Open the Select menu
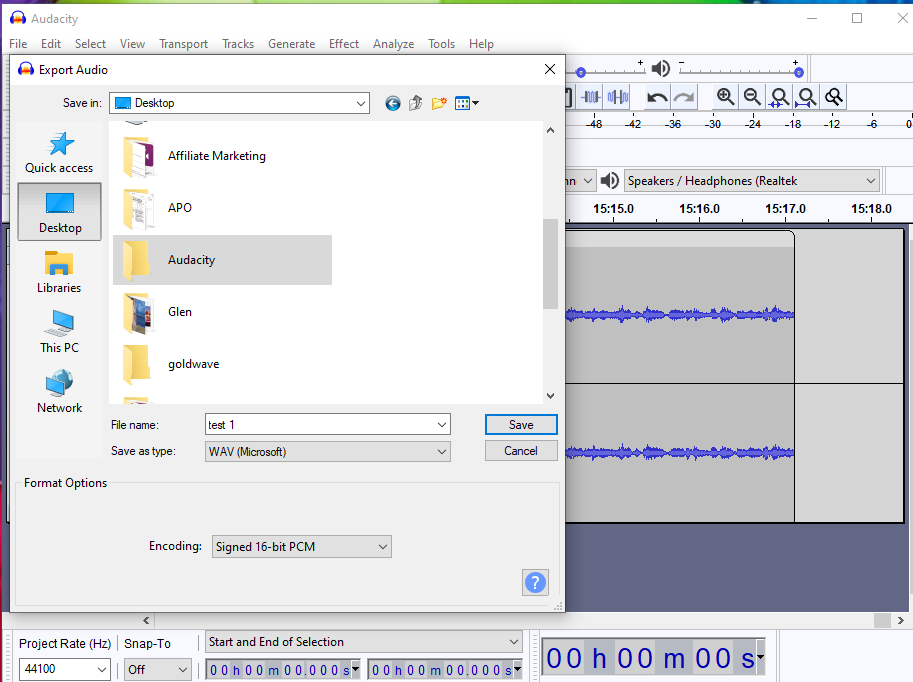The image size is (913, 682). tap(90, 44)
